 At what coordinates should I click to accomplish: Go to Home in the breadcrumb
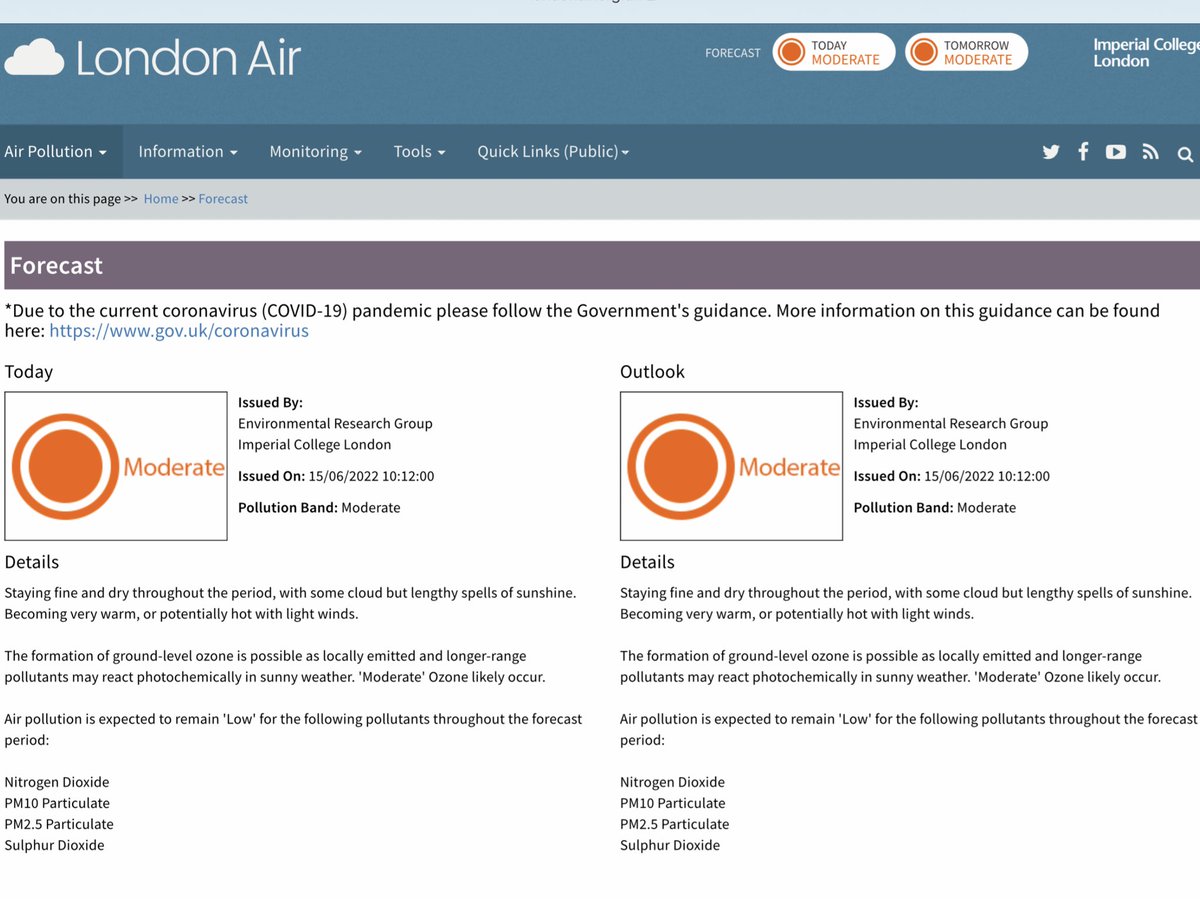click(x=161, y=199)
